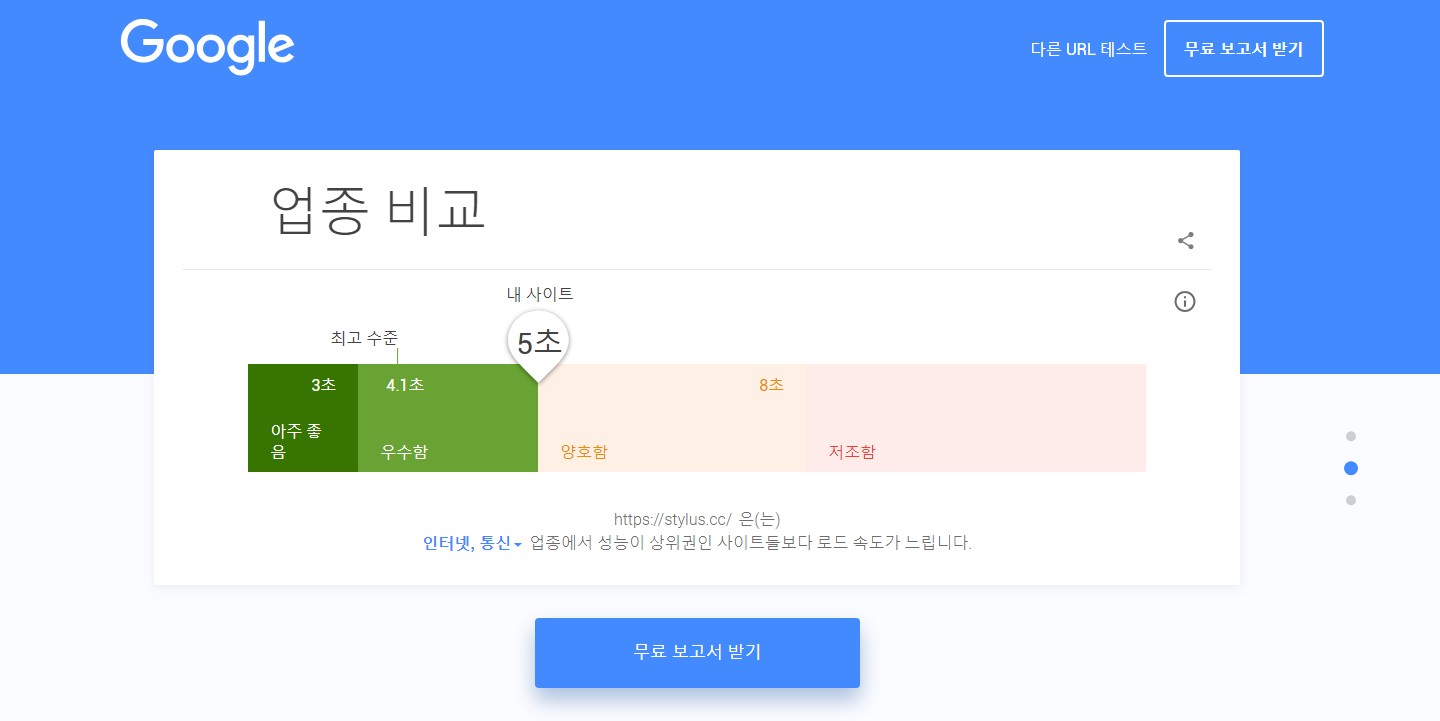Click '다른 URL 테스트' to test another URL

(x=1089, y=48)
